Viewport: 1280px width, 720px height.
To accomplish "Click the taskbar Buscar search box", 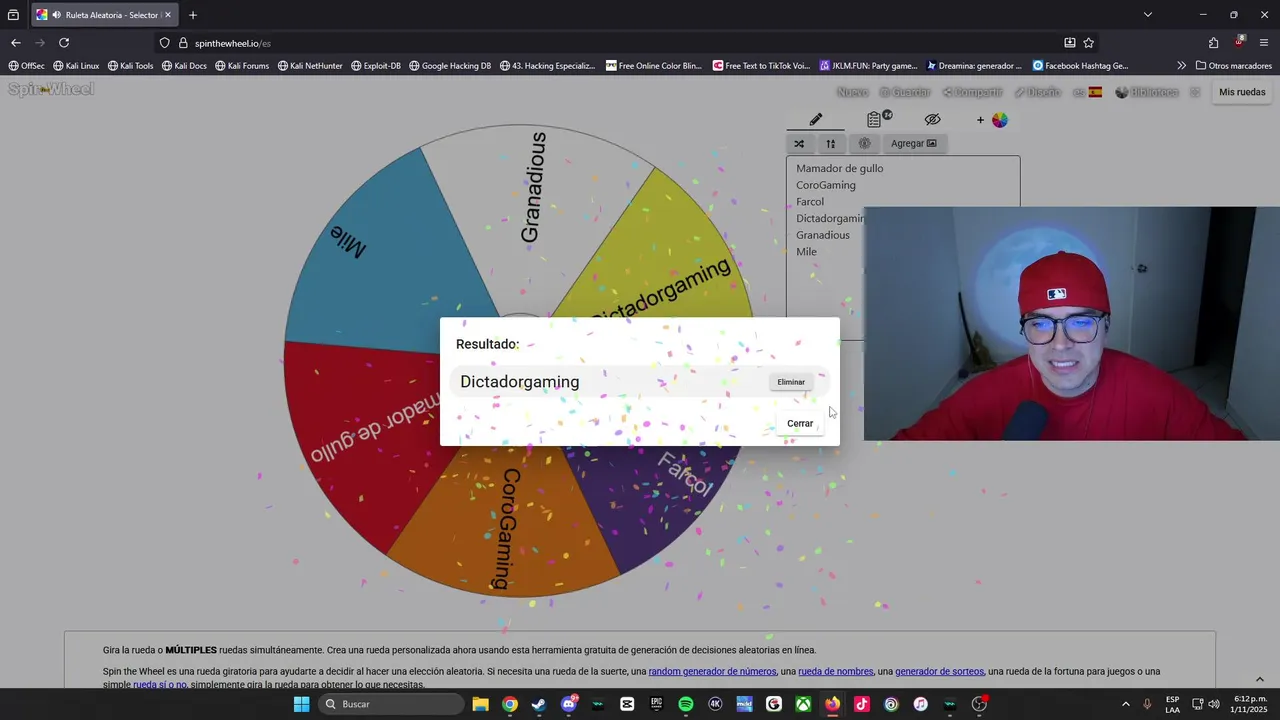I will (x=392, y=704).
